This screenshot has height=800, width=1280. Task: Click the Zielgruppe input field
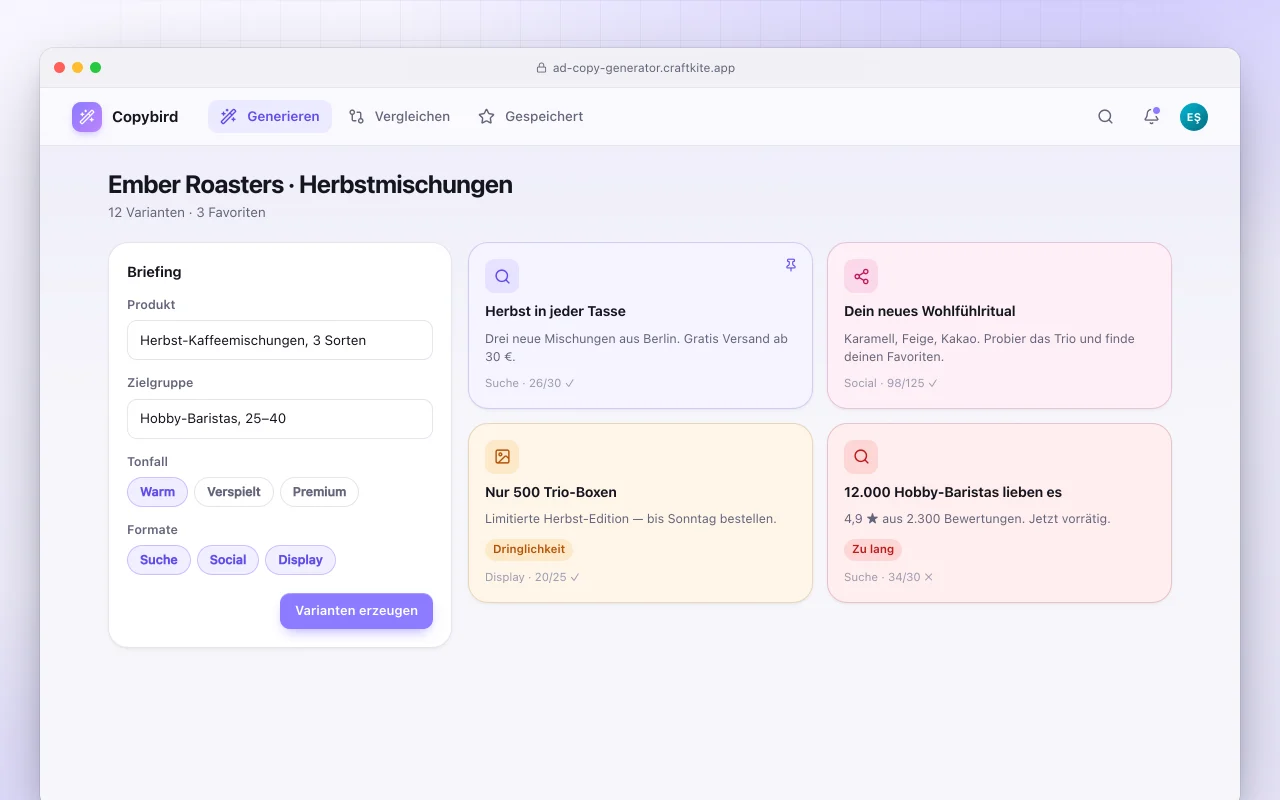[x=280, y=419]
